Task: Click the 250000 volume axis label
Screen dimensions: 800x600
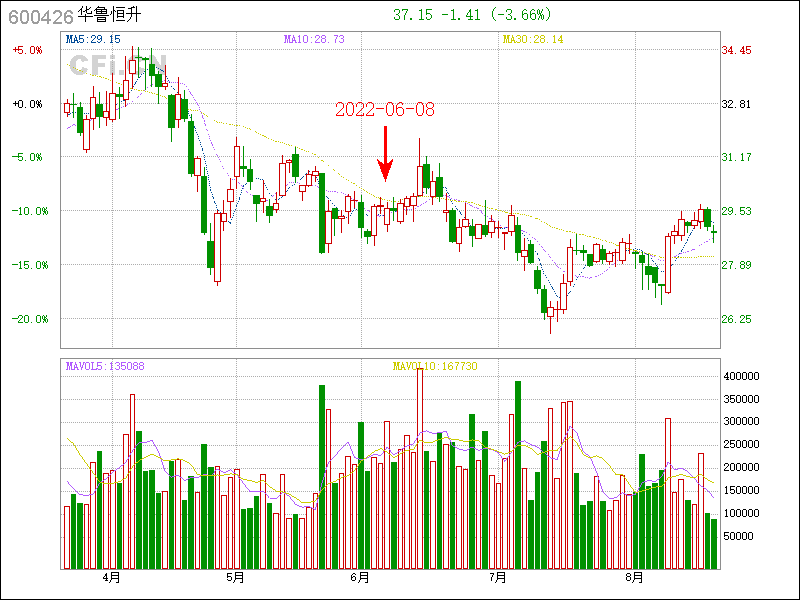Action: [x=741, y=445]
